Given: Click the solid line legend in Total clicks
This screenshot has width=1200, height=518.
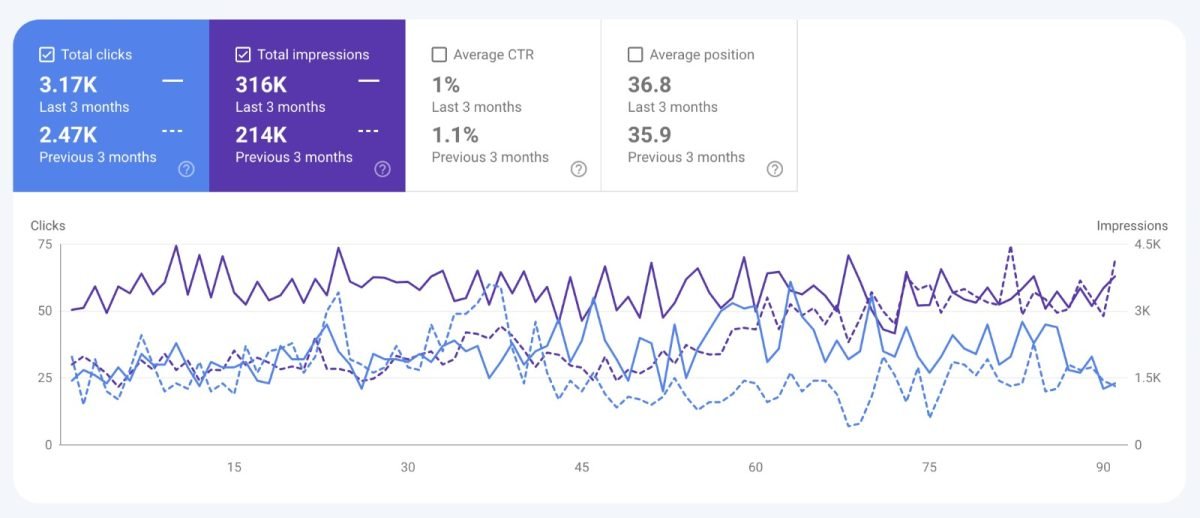Looking at the screenshot, I should click(x=172, y=80).
